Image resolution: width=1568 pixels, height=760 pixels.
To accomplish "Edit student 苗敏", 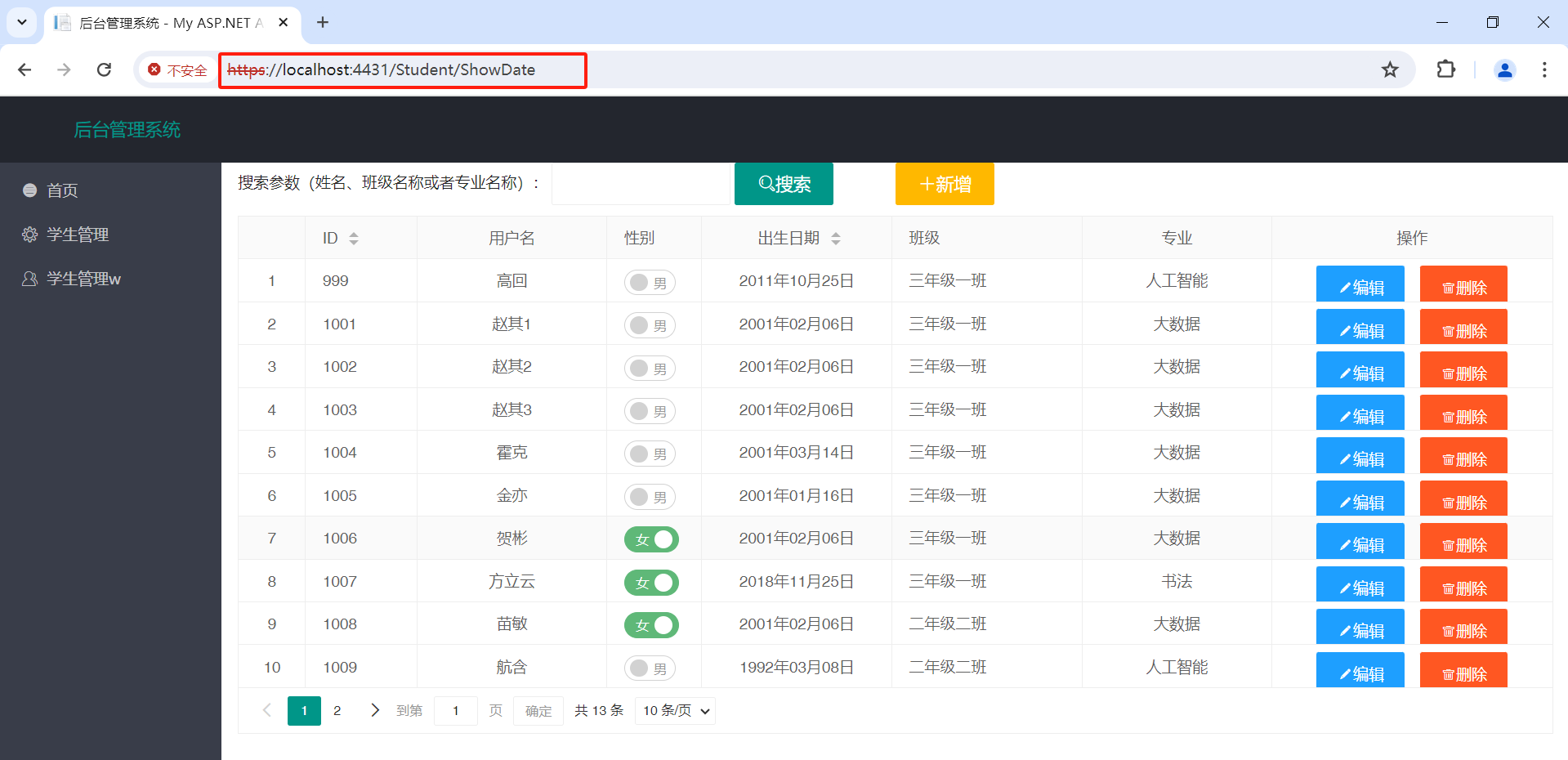I will (x=1360, y=627).
